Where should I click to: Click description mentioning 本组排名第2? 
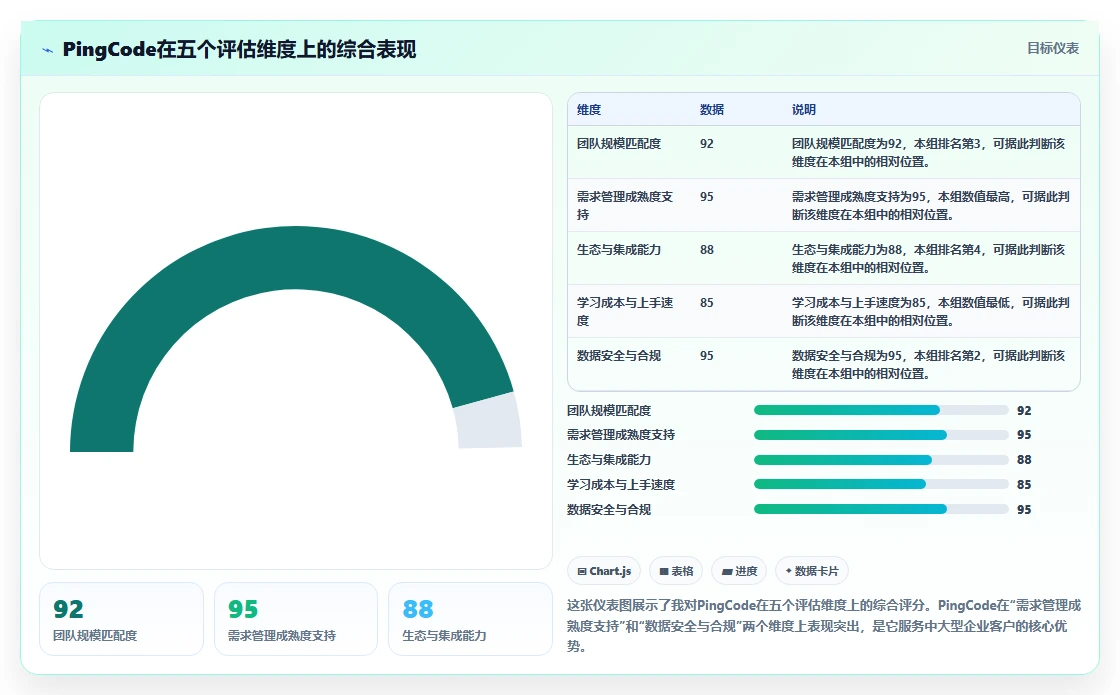coord(929,364)
